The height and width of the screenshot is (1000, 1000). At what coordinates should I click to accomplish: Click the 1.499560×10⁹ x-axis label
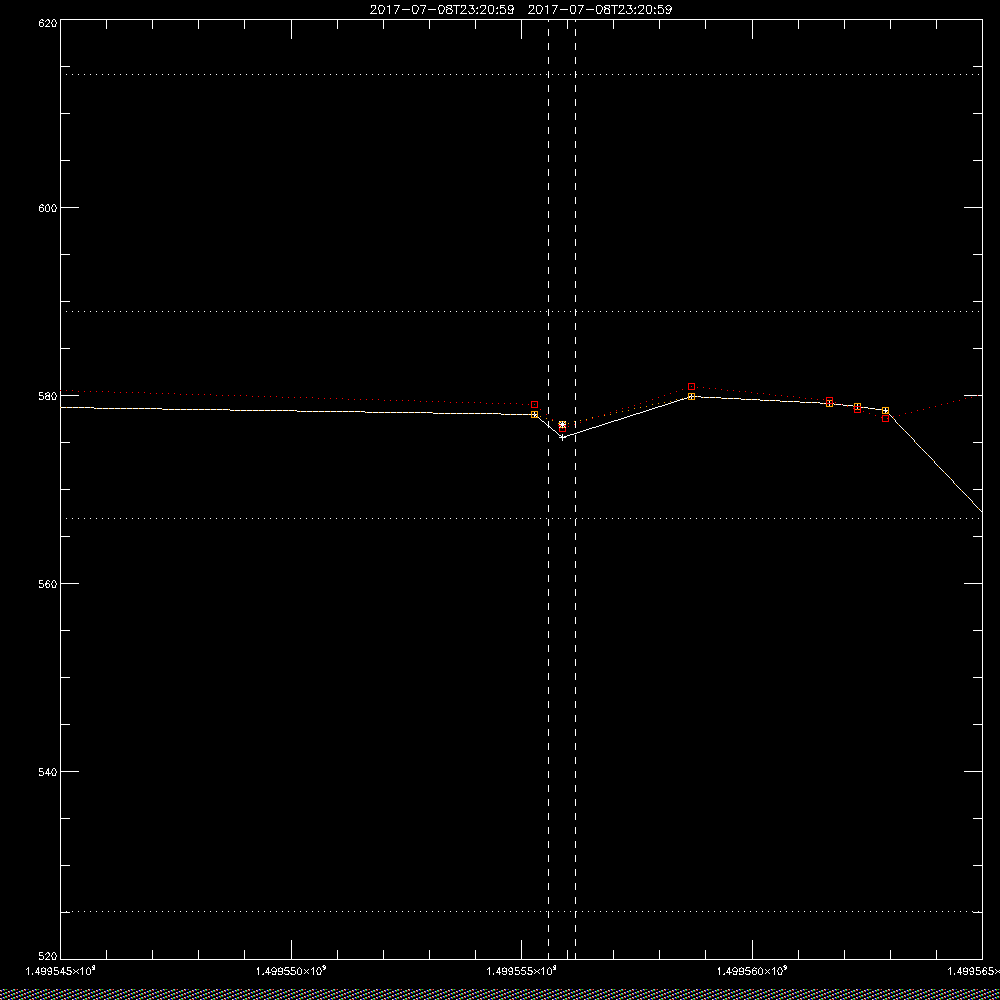click(x=753, y=971)
